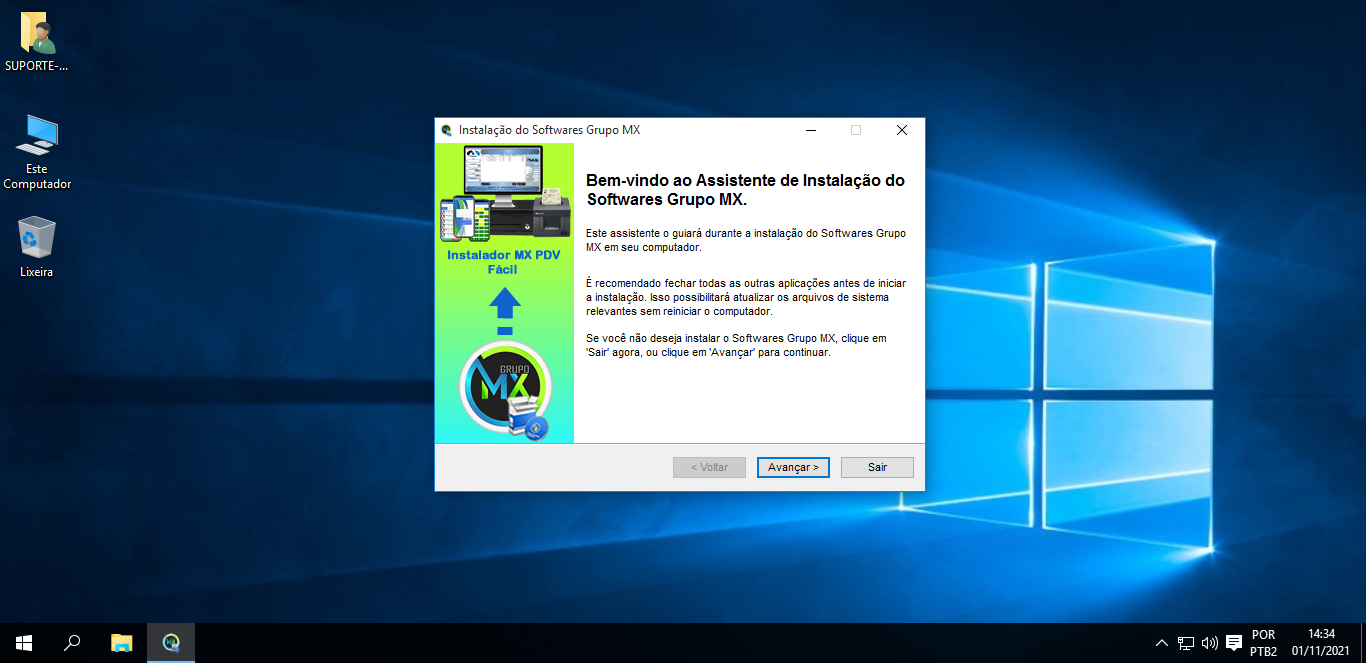Click the 'Instalador MX PDV Fácil' banner label
The width and height of the screenshot is (1366, 663).
tap(504, 262)
